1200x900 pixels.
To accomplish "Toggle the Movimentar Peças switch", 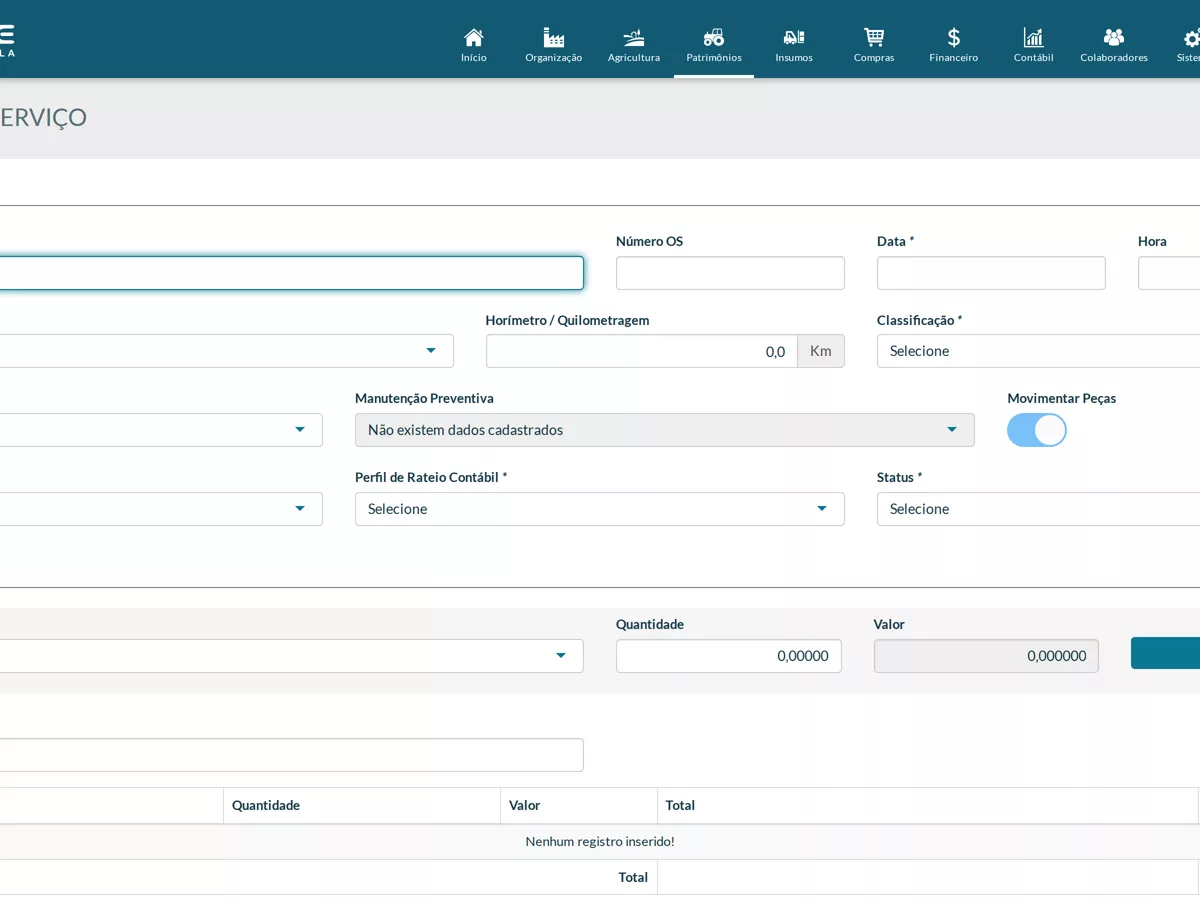I will [x=1037, y=430].
